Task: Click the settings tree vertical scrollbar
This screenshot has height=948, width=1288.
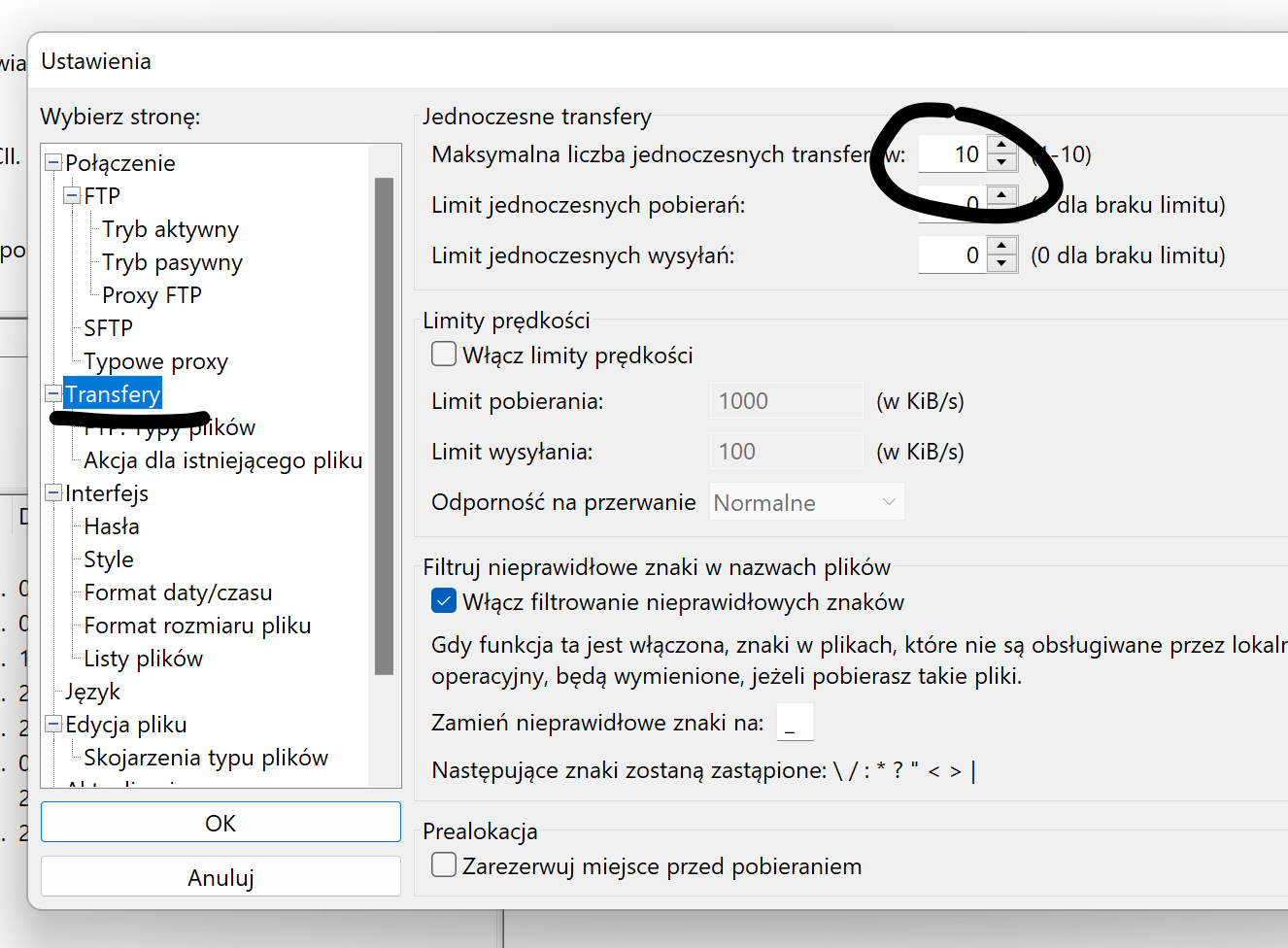Action: 384,425
